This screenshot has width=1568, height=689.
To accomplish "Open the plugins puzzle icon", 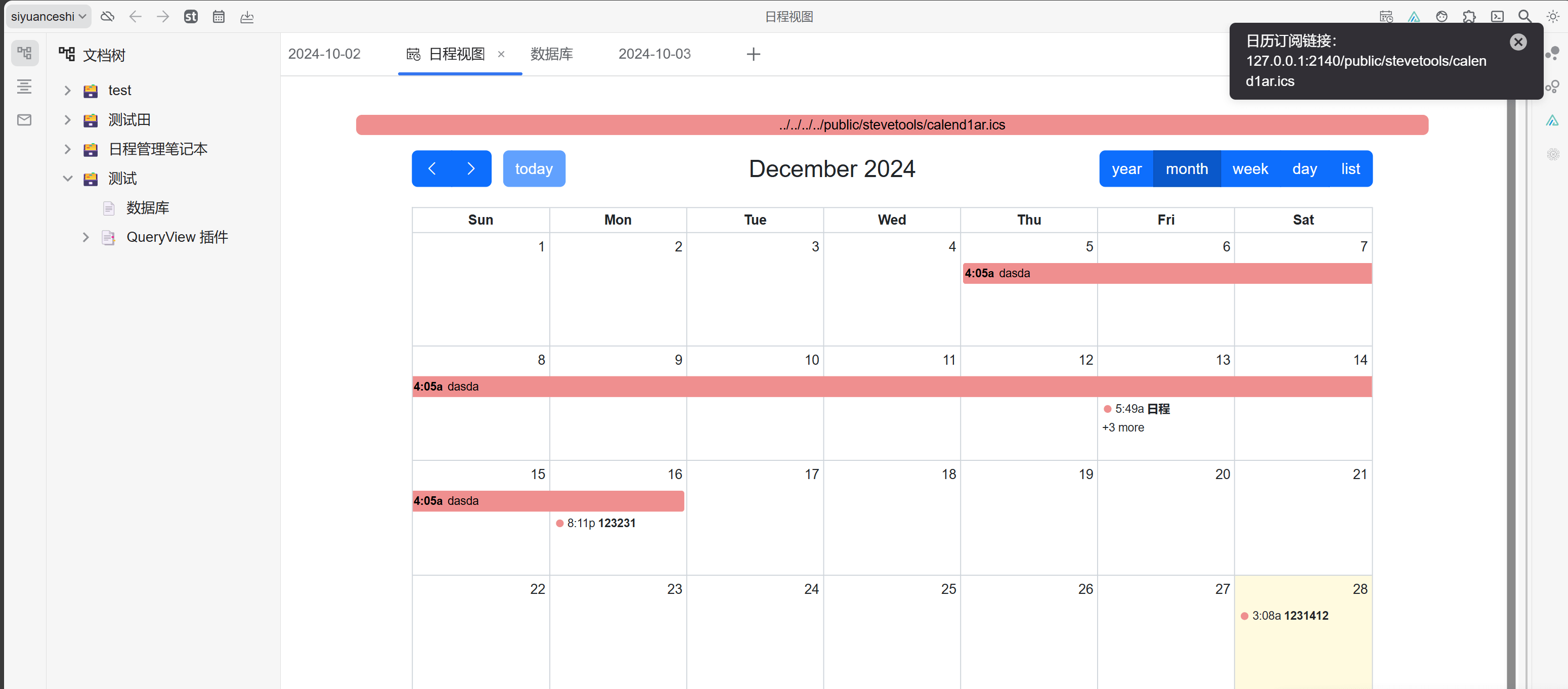I will (1469, 16).
